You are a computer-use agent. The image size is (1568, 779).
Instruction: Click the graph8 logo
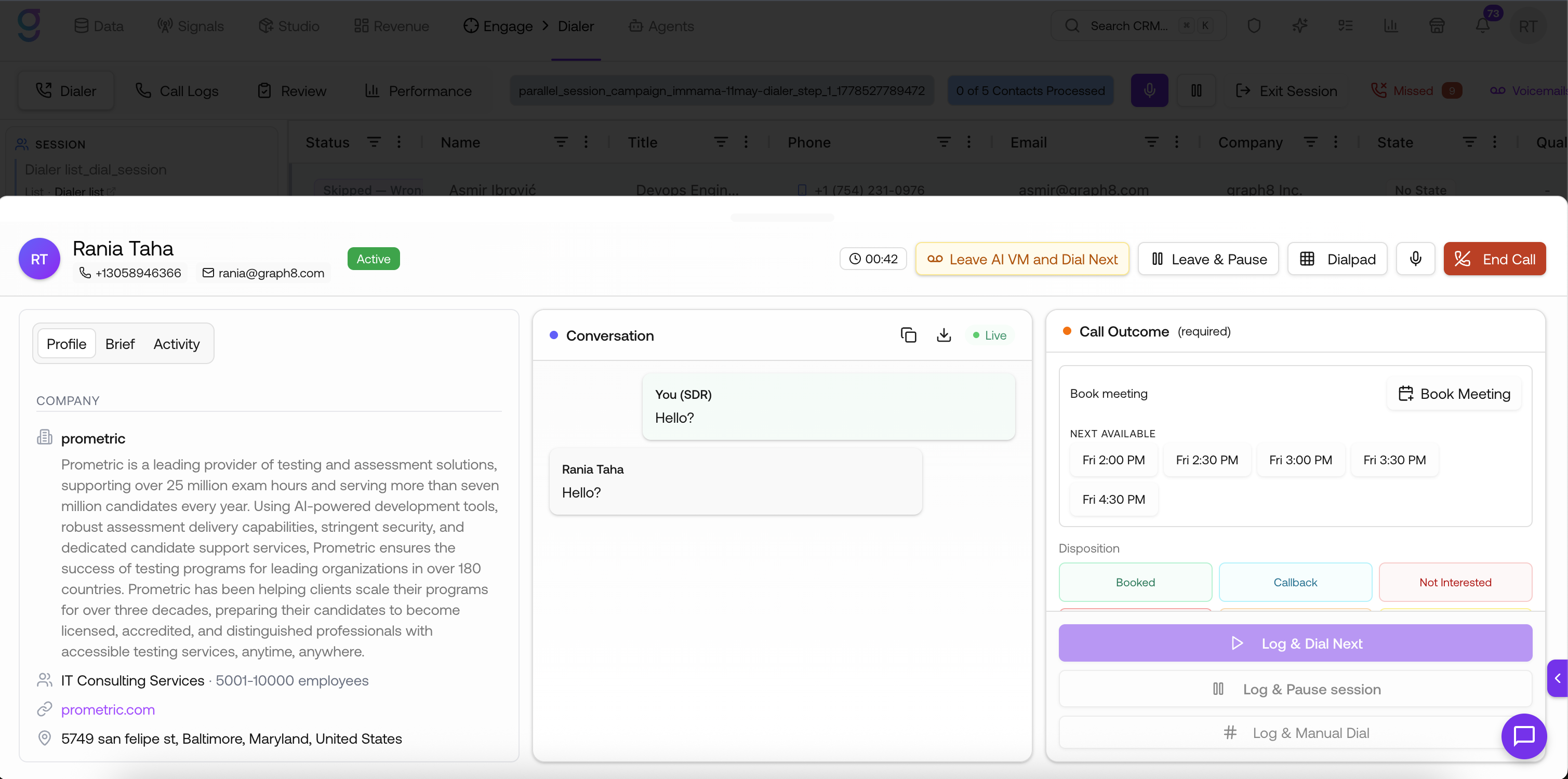click(x=29, y=25)
